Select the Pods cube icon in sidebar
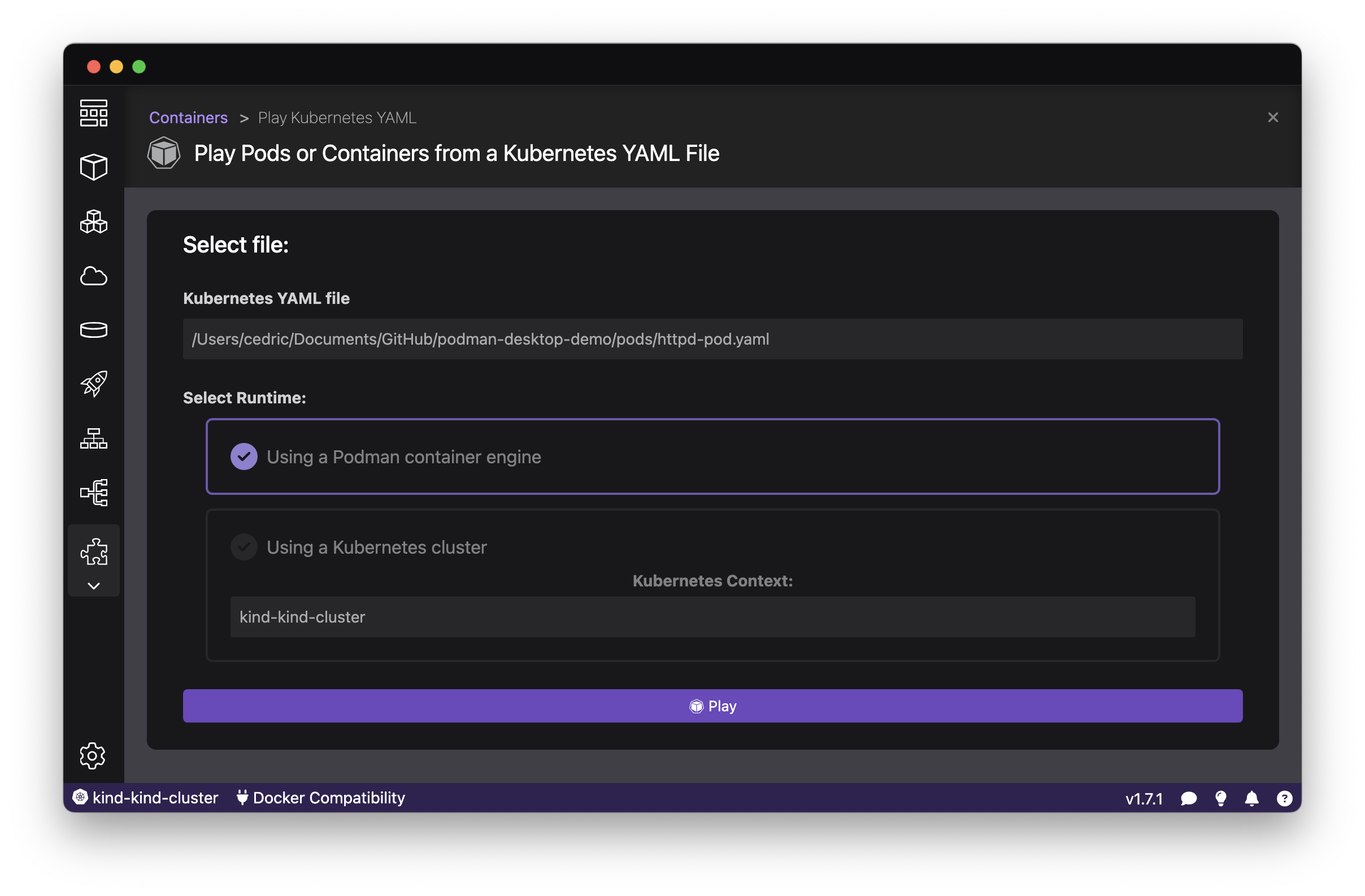The height and width of the screenshot is (896, 1365). pyautogui.click(x=93, y=167)
